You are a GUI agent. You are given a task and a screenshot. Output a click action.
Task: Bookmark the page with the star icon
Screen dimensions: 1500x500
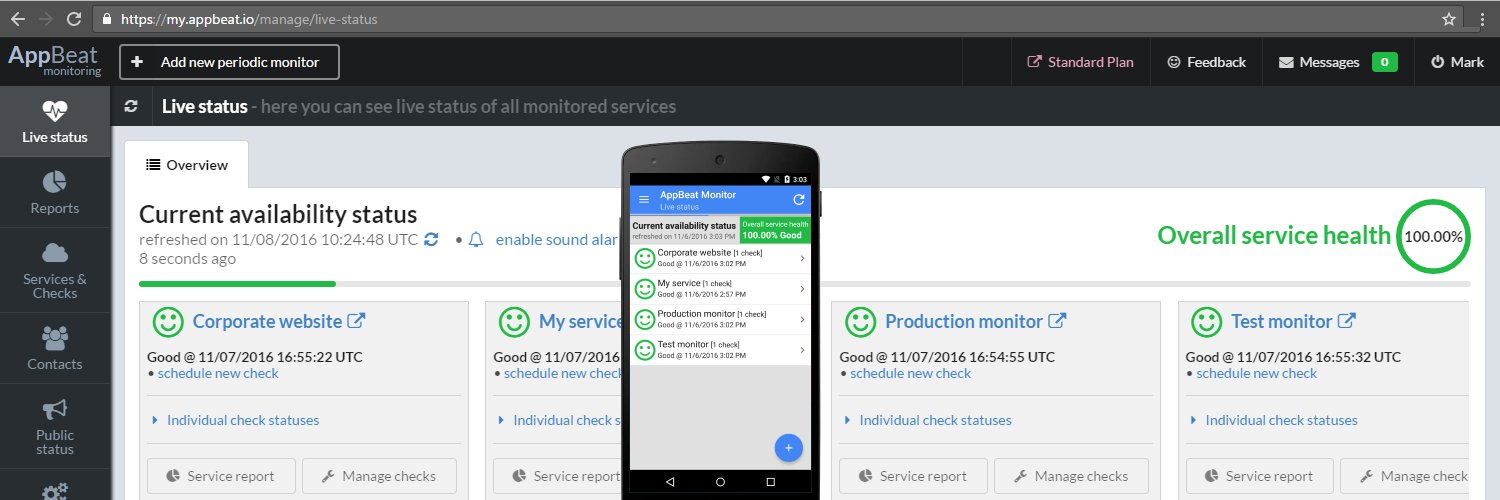[1449, 19]
